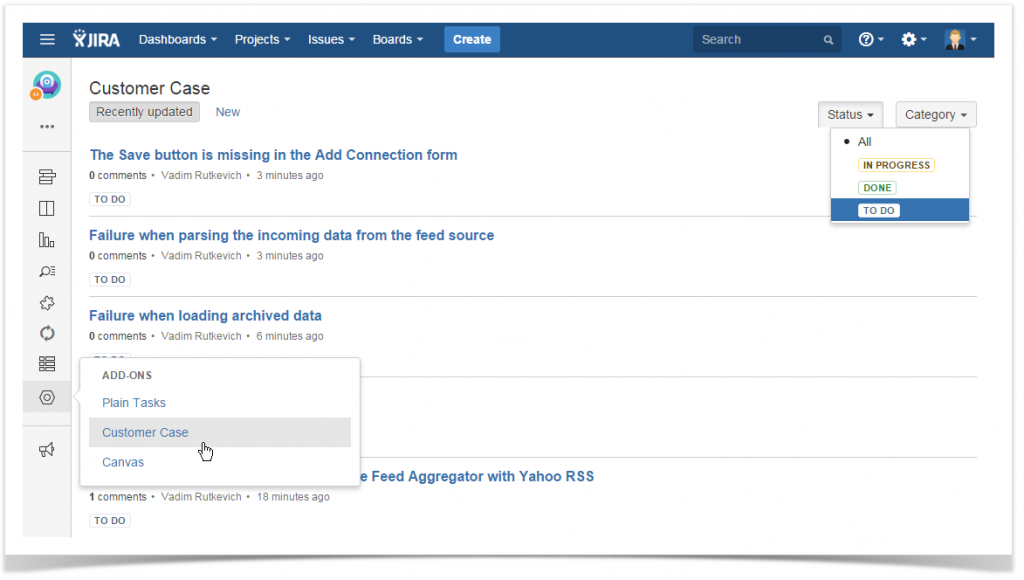This screenshot has width=1024, height=580.
Task: Open the project Backlog icon in sidebar
Action: coord(47,176)
